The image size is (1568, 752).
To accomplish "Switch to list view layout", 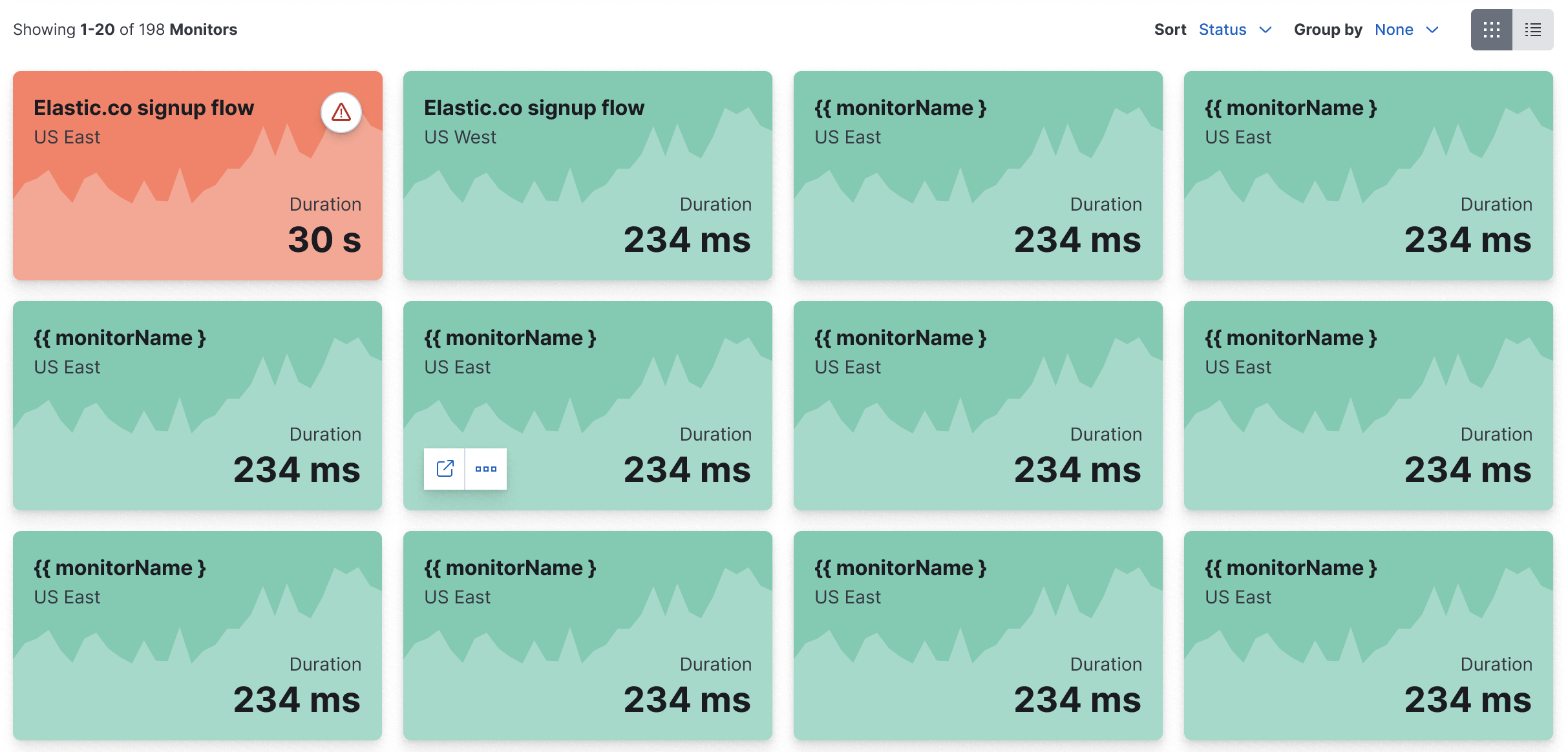I will [x=1532, y=30].
